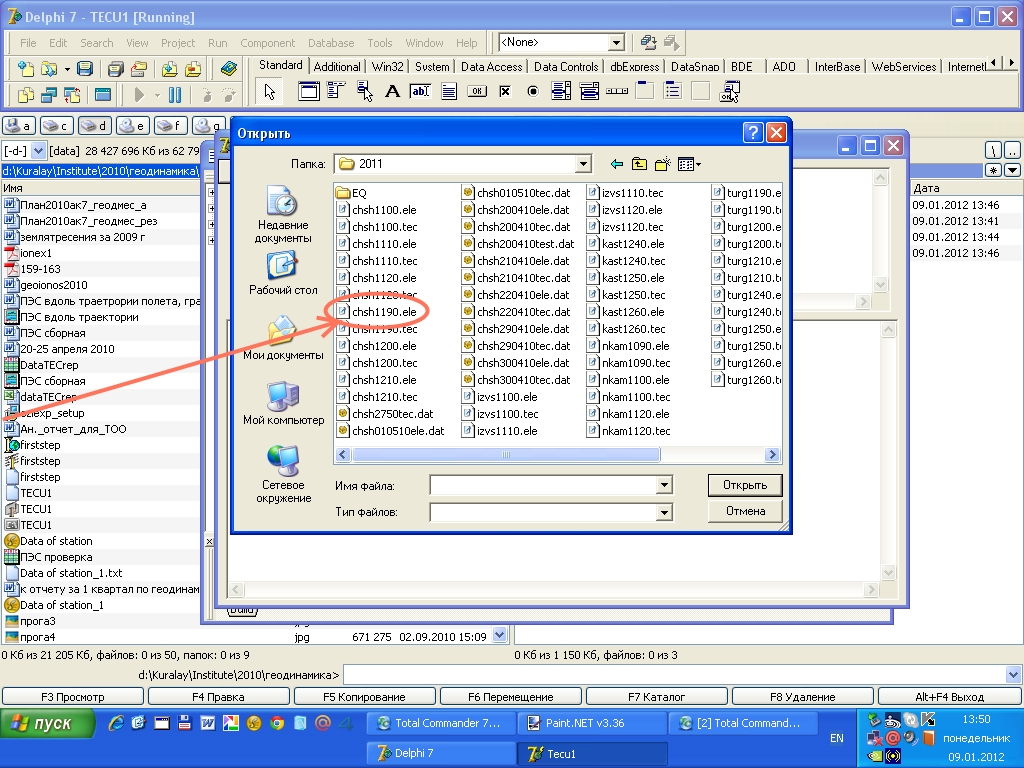Create new folder via dialog icon
Screen dimensions: 1024x768
(662, 164)
